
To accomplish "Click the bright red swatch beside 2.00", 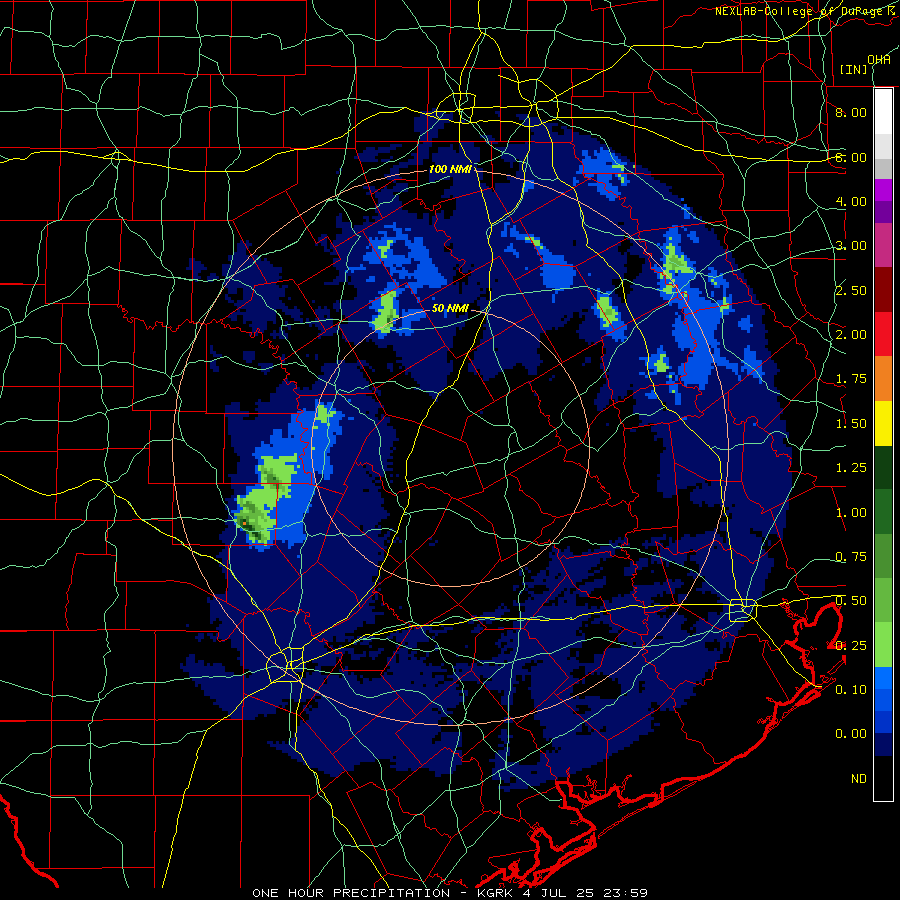I will pos(883,333).
